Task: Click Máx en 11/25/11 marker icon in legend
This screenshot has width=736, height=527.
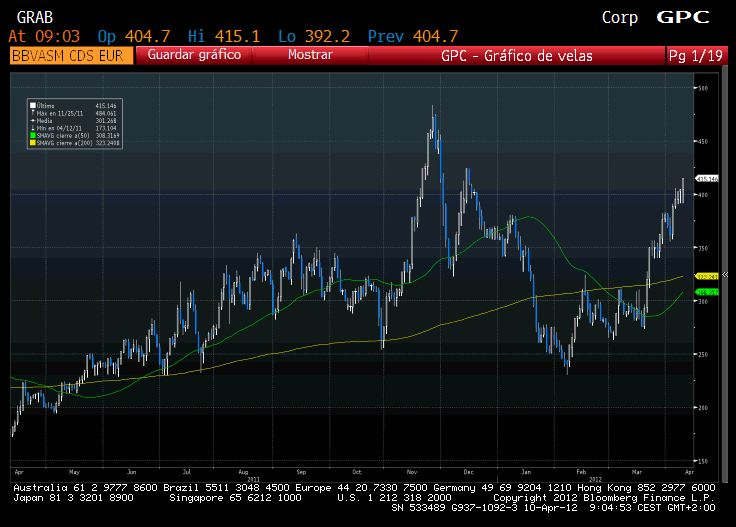Action: pos(33,113)
